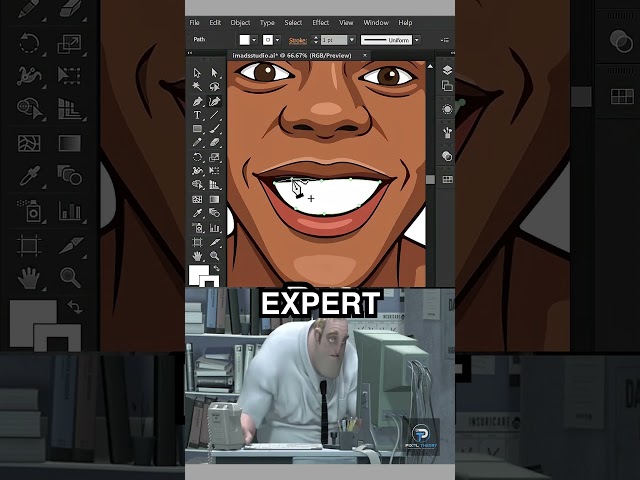
Task: Open the Effect menu
Action: pos(320,22)
